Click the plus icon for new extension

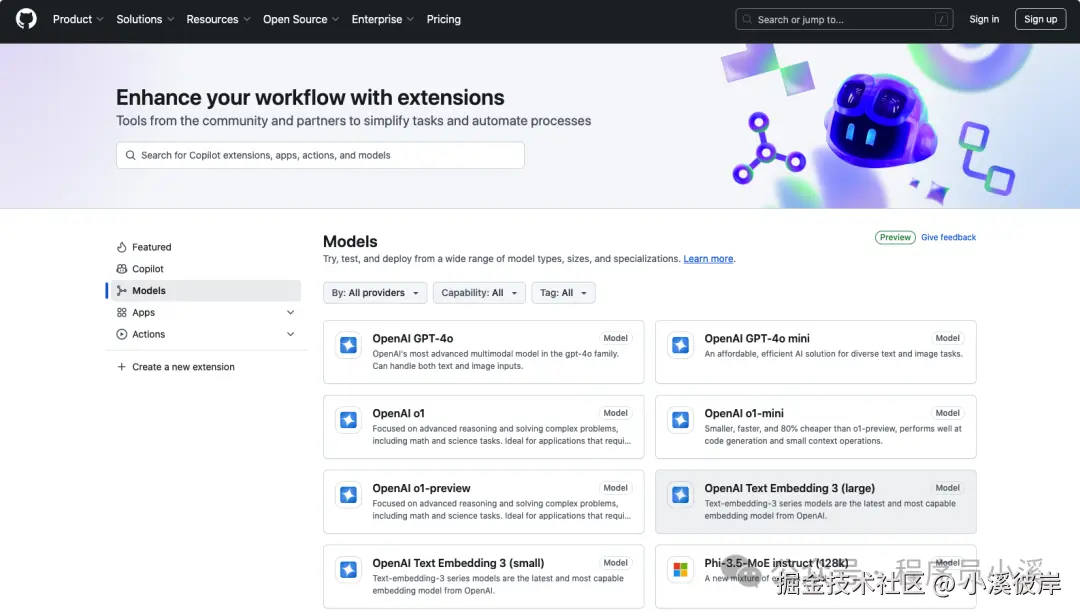click(121, 367)
